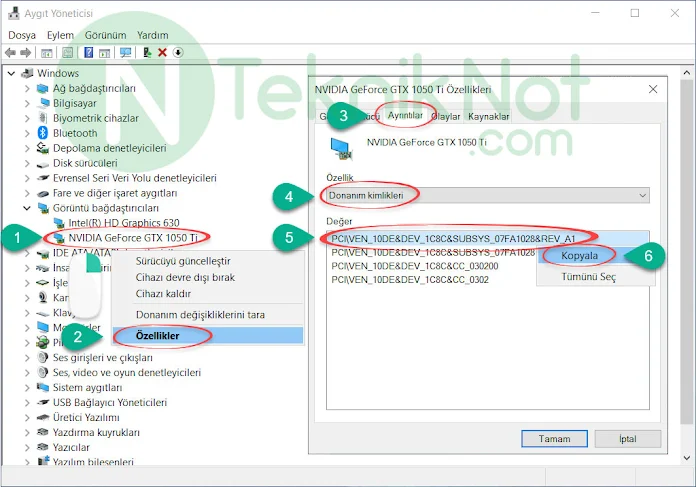This screenshot has height=487, width=696.
Task: Toggle the action pane toolbar icon
Action: 105,53
